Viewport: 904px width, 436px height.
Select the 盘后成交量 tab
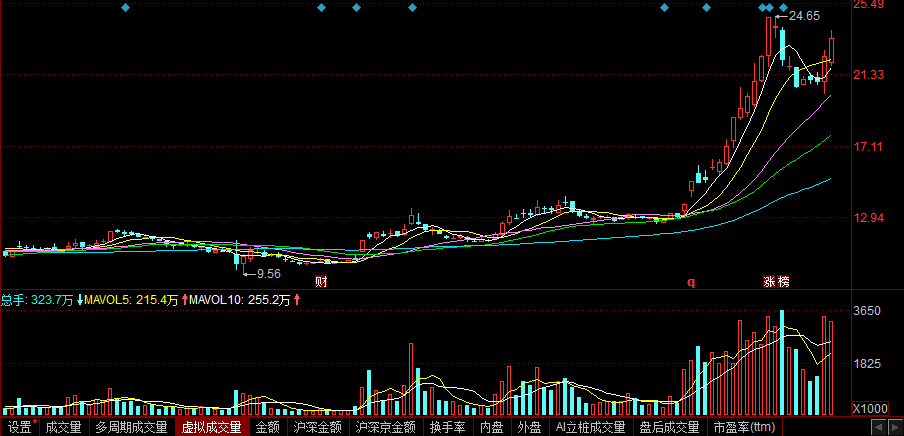pos(669,427)
